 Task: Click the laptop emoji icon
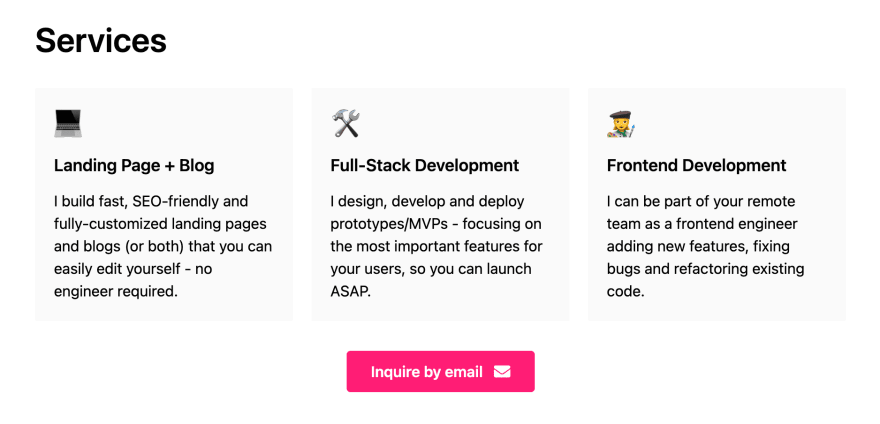68,124
